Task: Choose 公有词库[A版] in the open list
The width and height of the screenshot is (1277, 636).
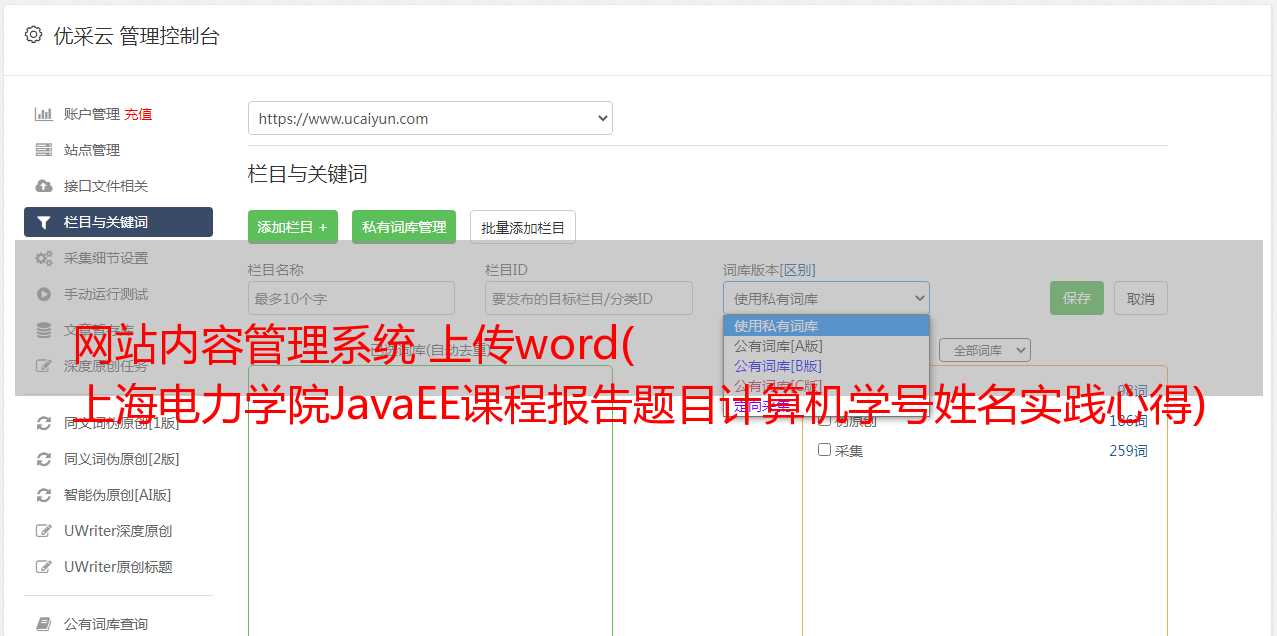Action: 826,346
